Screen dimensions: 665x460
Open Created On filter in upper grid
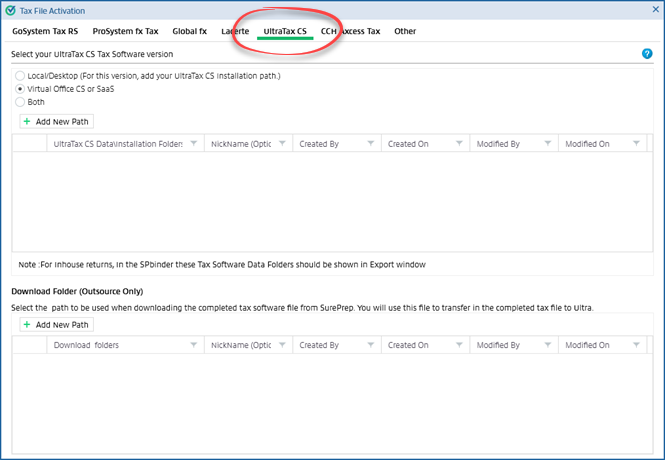point(459,144)
